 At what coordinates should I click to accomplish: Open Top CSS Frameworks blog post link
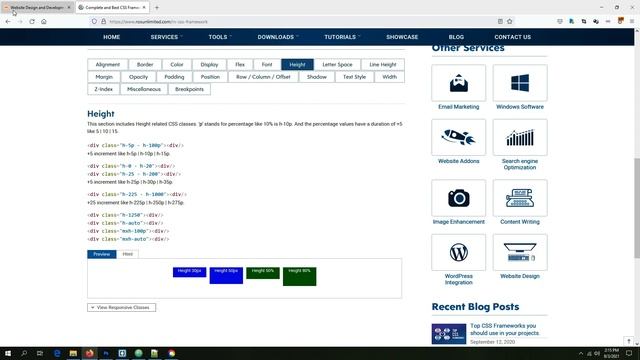pos(504,329)
